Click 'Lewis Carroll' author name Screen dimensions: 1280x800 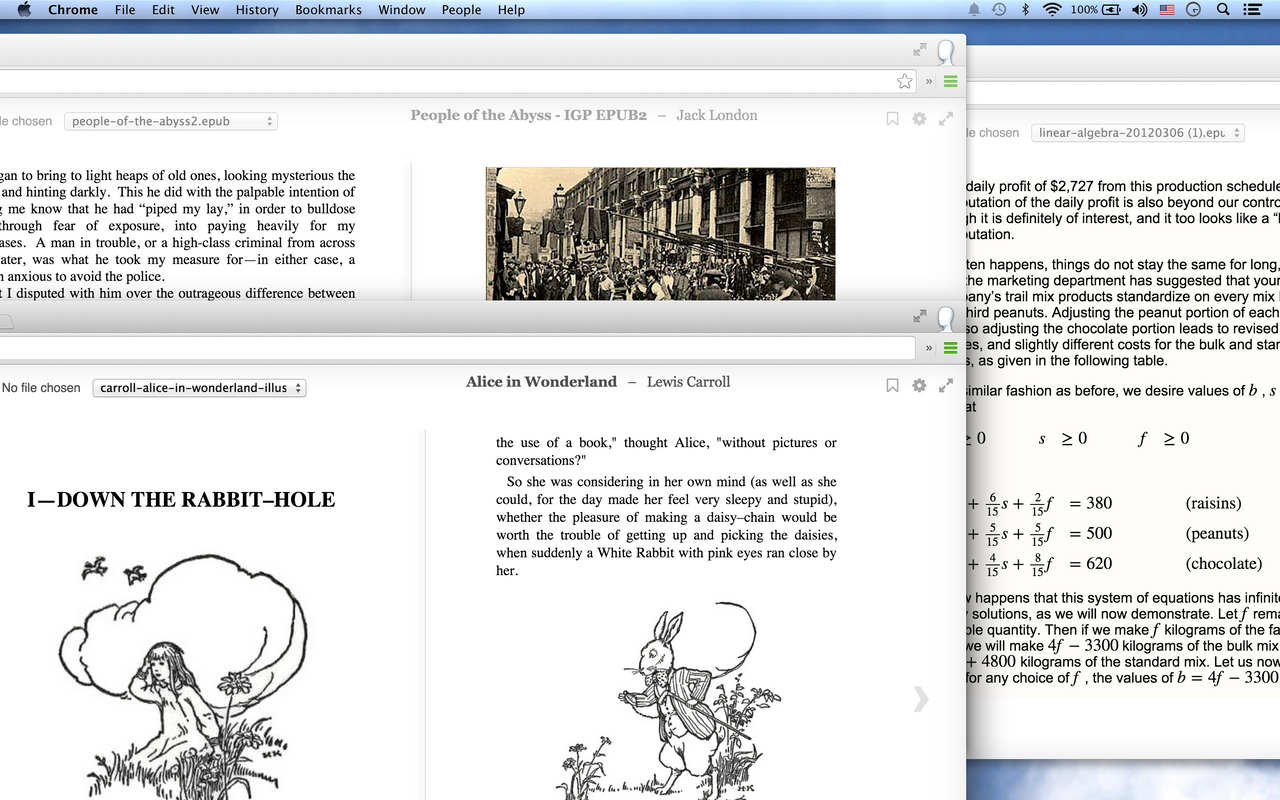[x=688, y=381]
